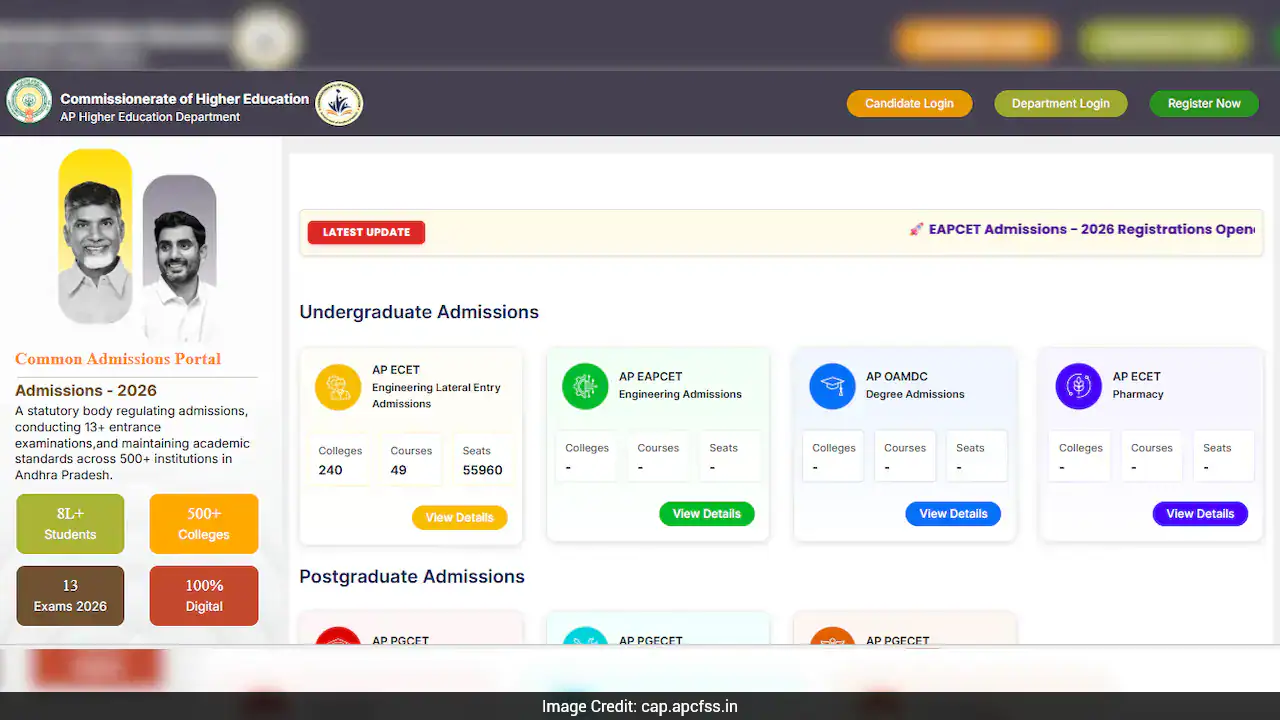Click the Undergraduate Admissions heading

(419, 312)
